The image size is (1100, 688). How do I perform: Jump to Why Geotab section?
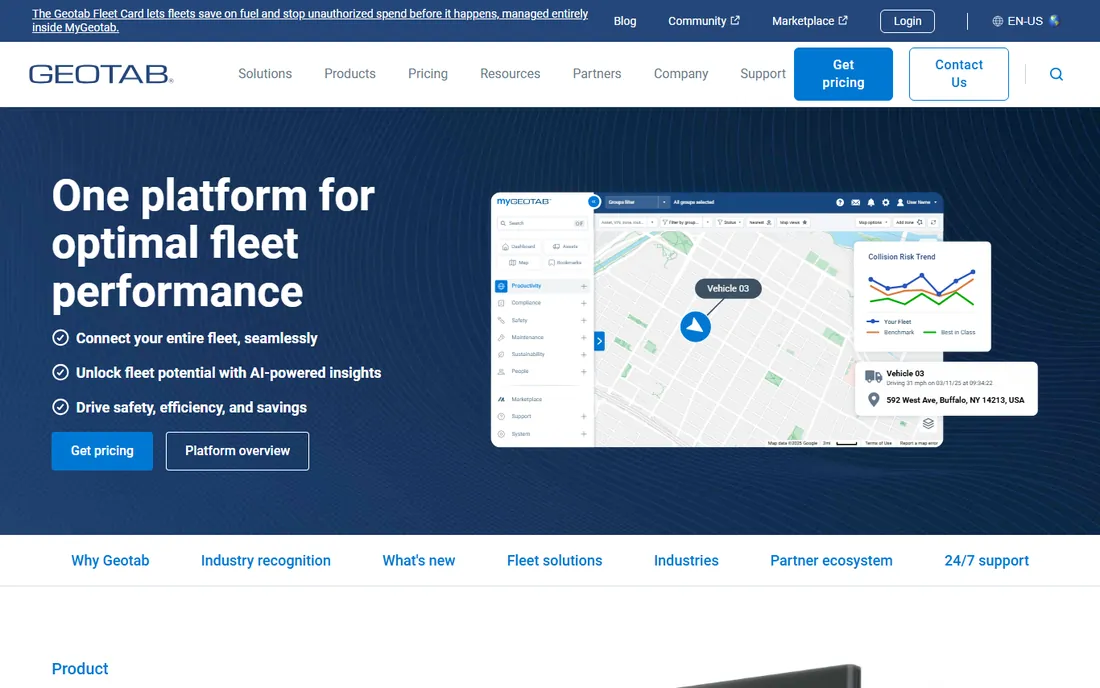110,560
